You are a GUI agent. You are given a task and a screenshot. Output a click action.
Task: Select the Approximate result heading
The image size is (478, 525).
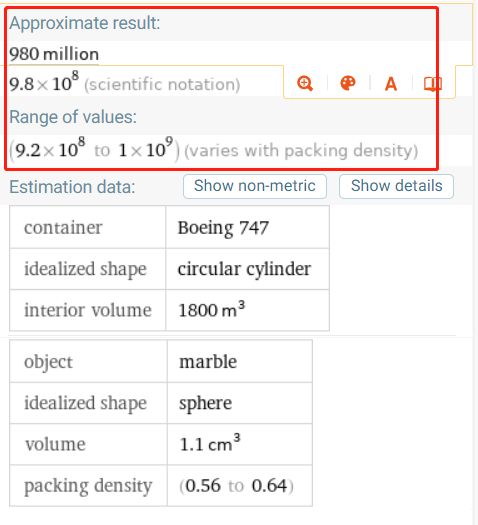click(85, 23)
